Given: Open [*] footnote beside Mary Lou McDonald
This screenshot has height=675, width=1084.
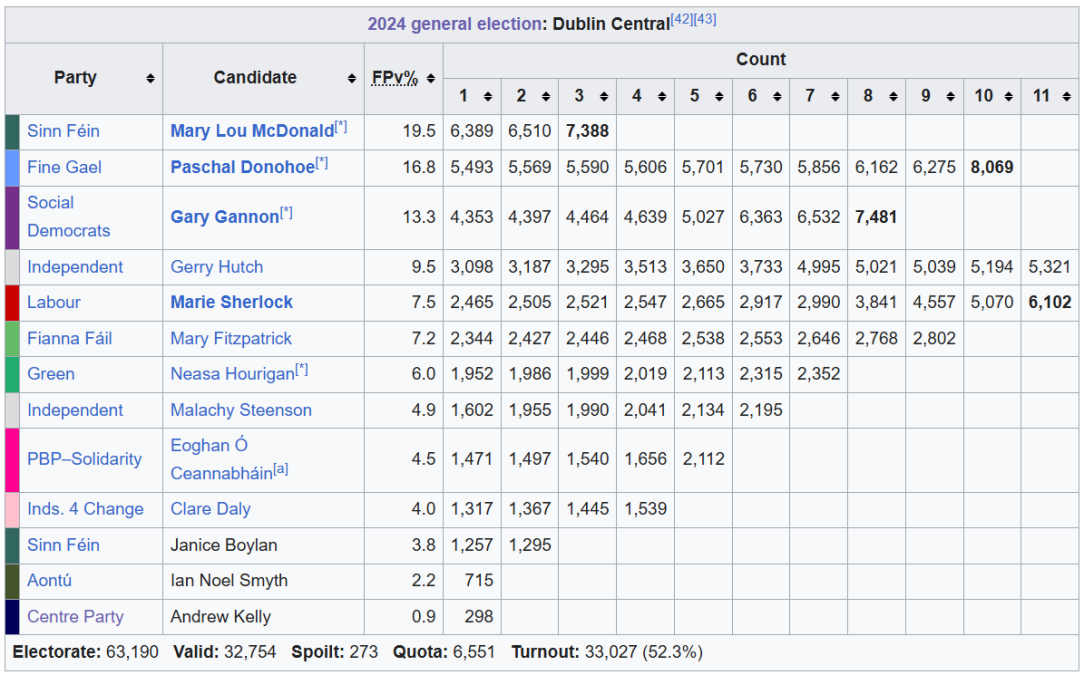Looking at the screenshot, I should tap(342, 127).
